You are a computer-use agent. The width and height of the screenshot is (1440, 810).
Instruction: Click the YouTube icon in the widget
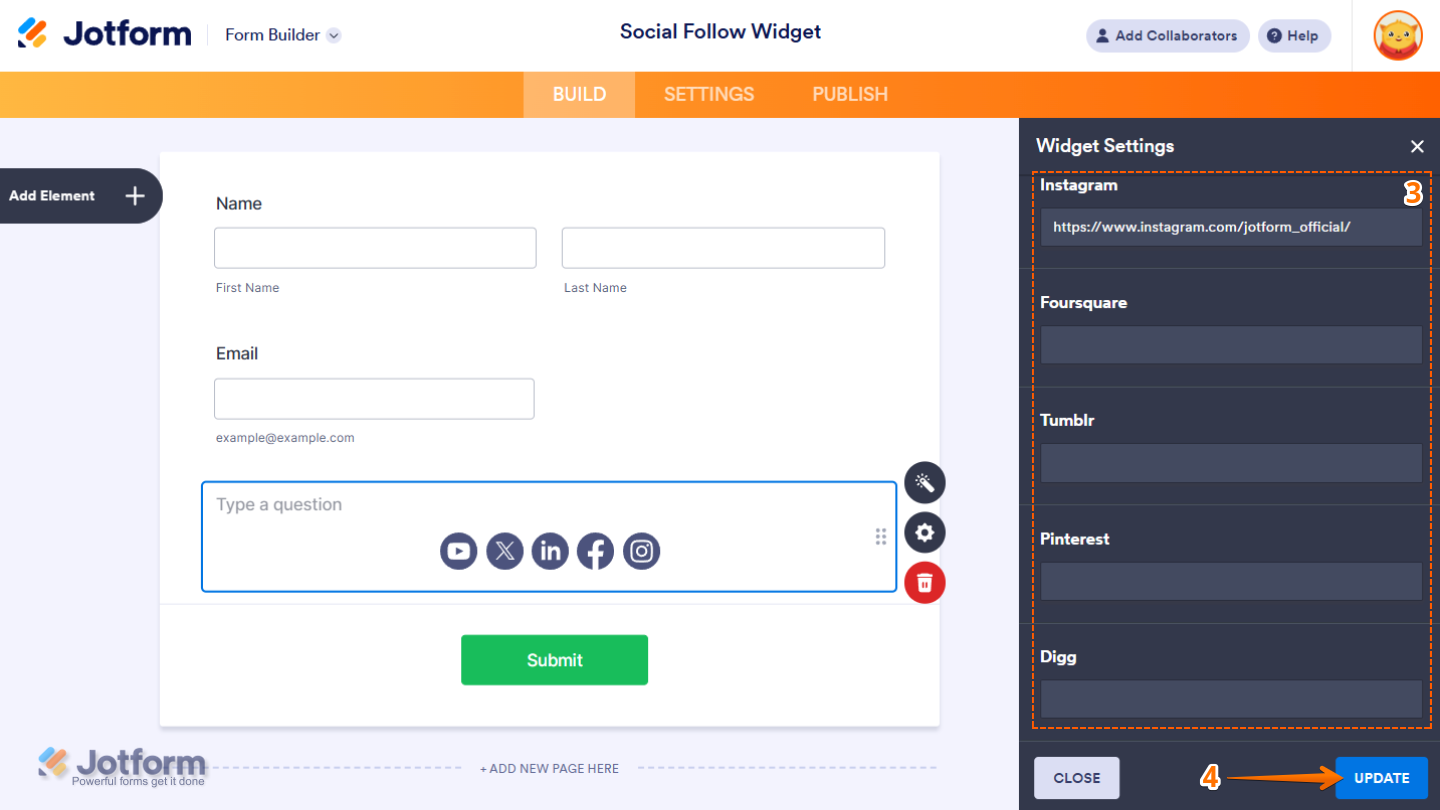(x=459, y=551)
